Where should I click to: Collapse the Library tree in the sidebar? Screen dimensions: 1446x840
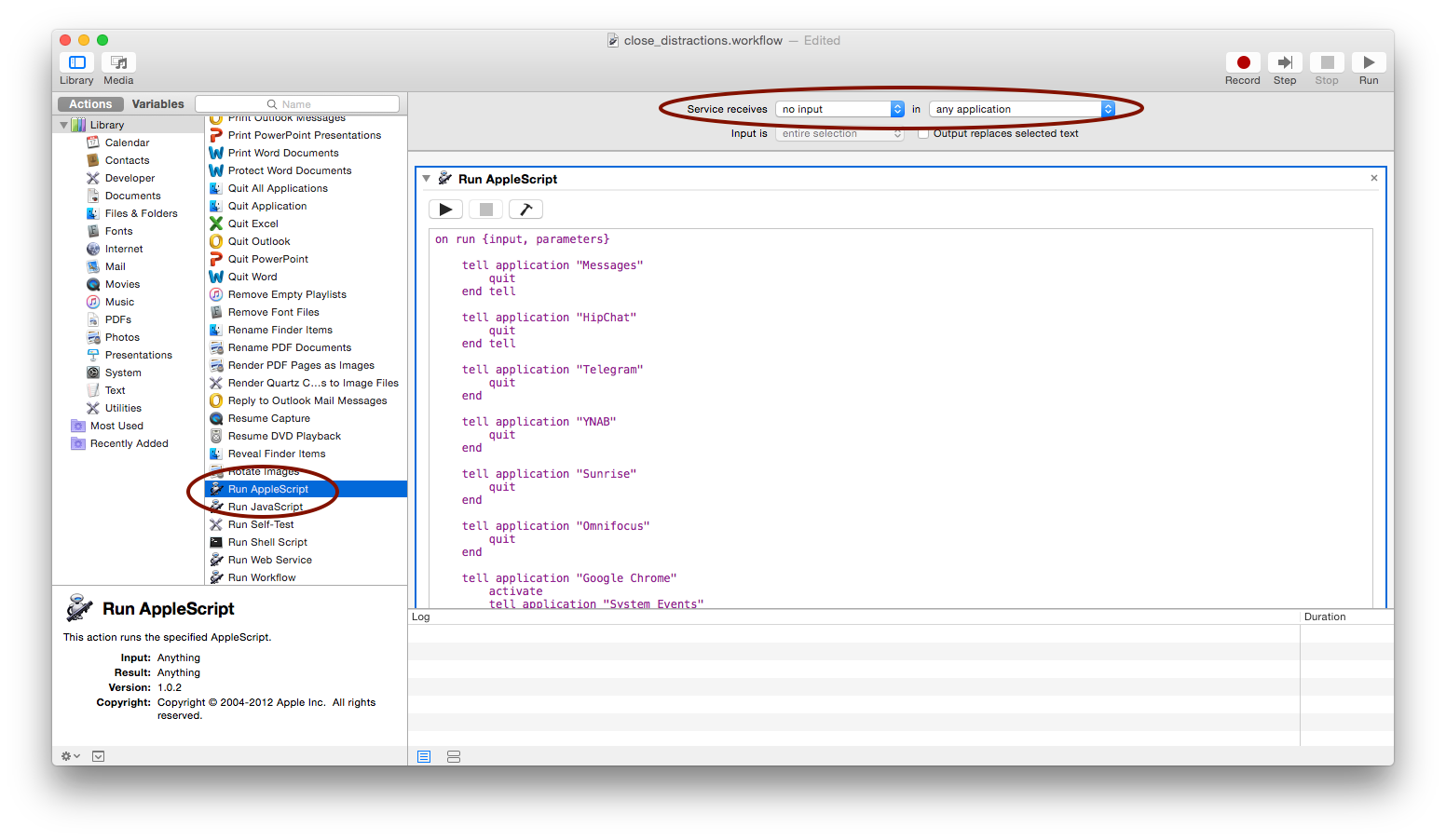click(x=63, y=125)
